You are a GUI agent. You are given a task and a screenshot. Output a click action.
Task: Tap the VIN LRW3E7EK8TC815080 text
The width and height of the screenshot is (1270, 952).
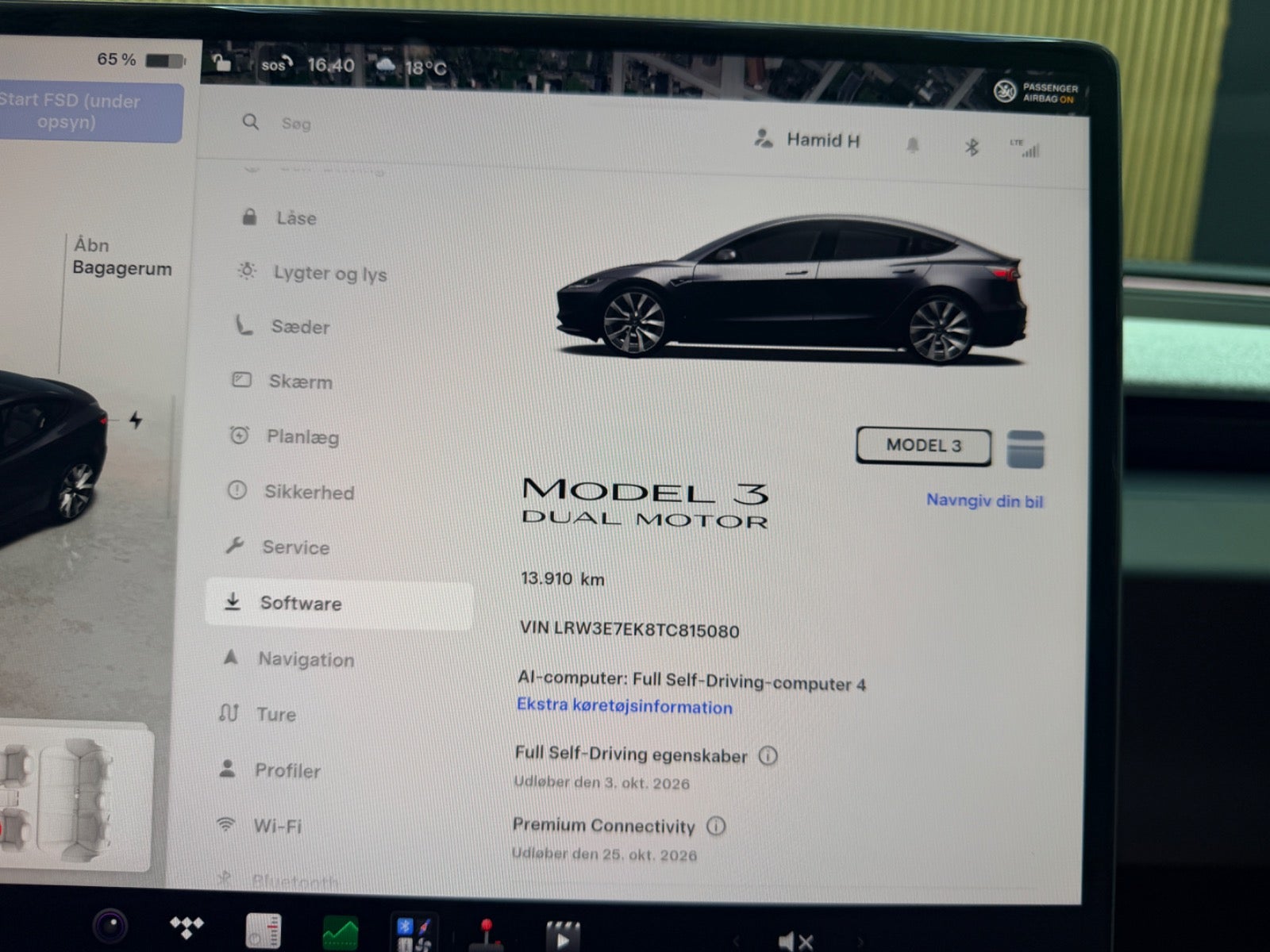(629, 630)
